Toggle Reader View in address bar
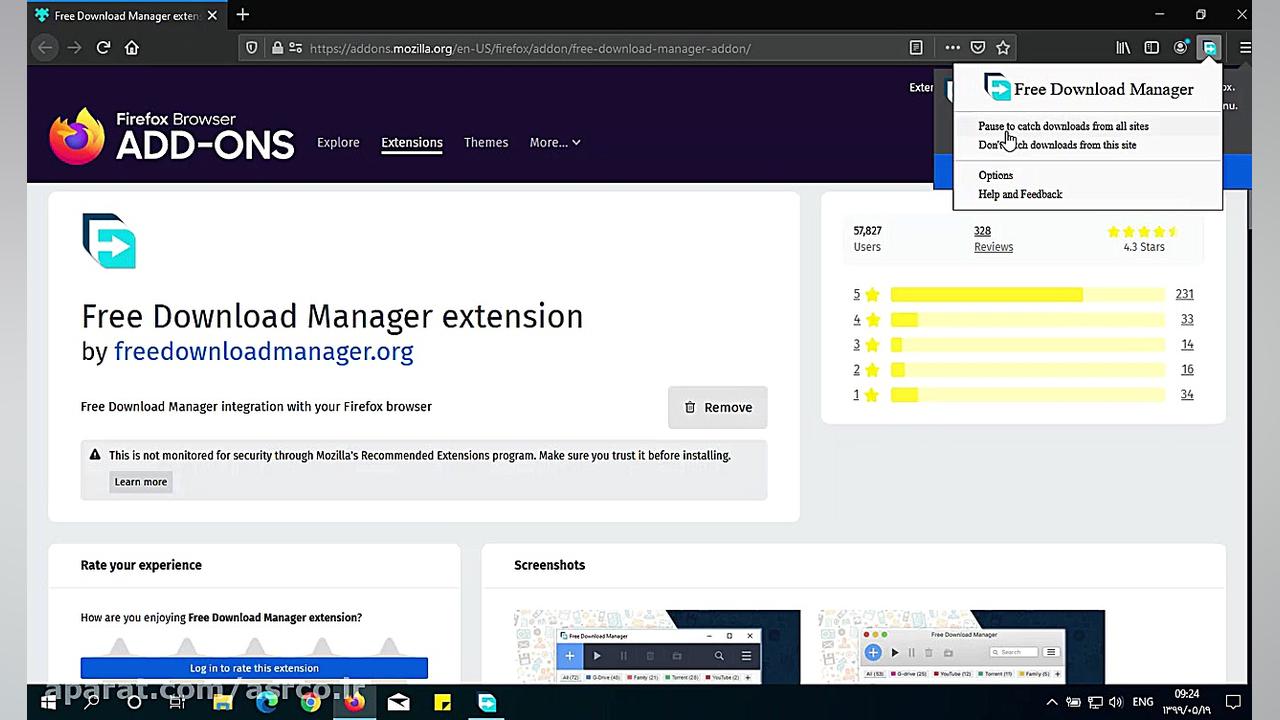The height and width of the screenshot is (720, 1280). [916, 47]
